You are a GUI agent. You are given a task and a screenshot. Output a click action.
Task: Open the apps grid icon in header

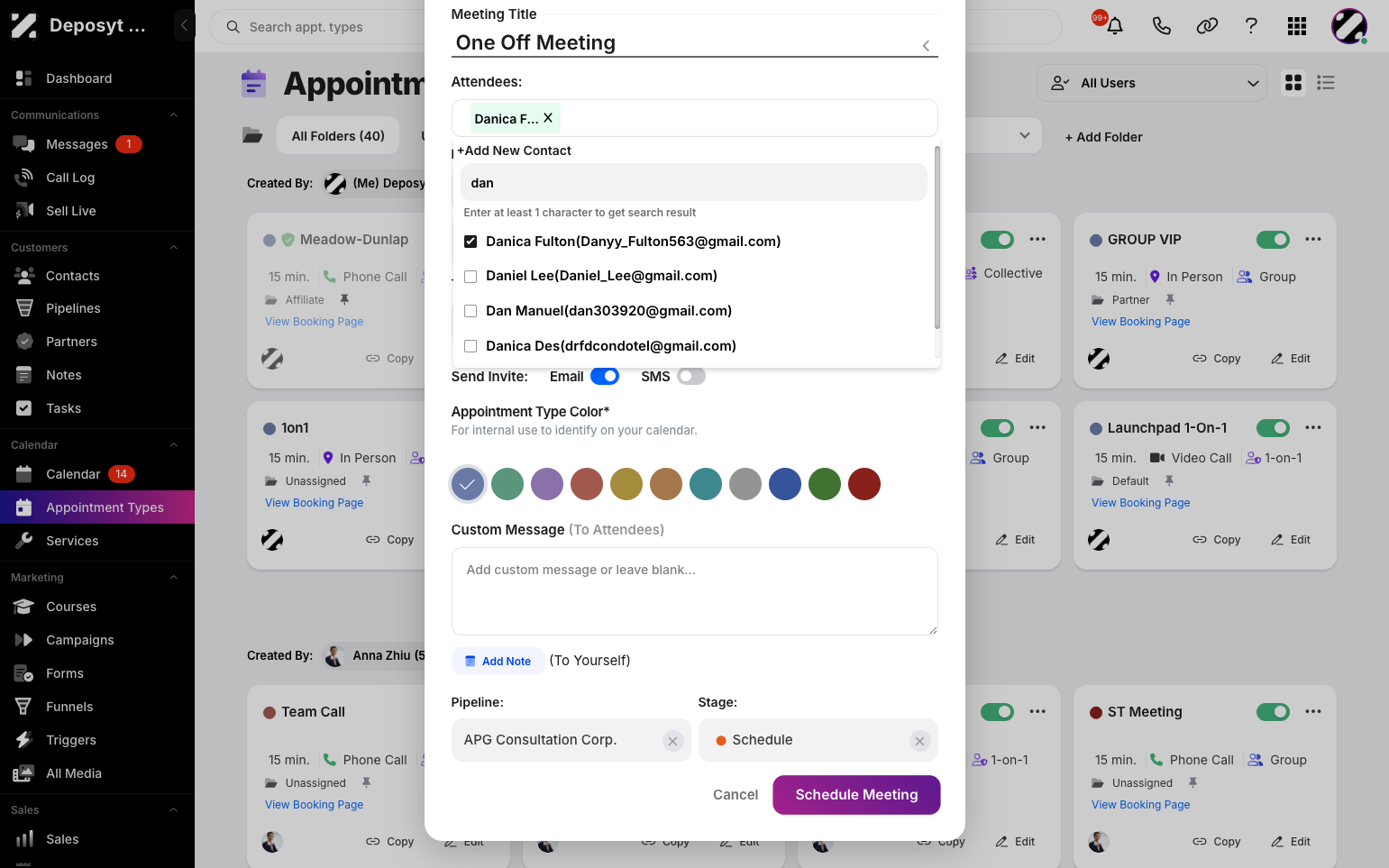point(1297,26)
